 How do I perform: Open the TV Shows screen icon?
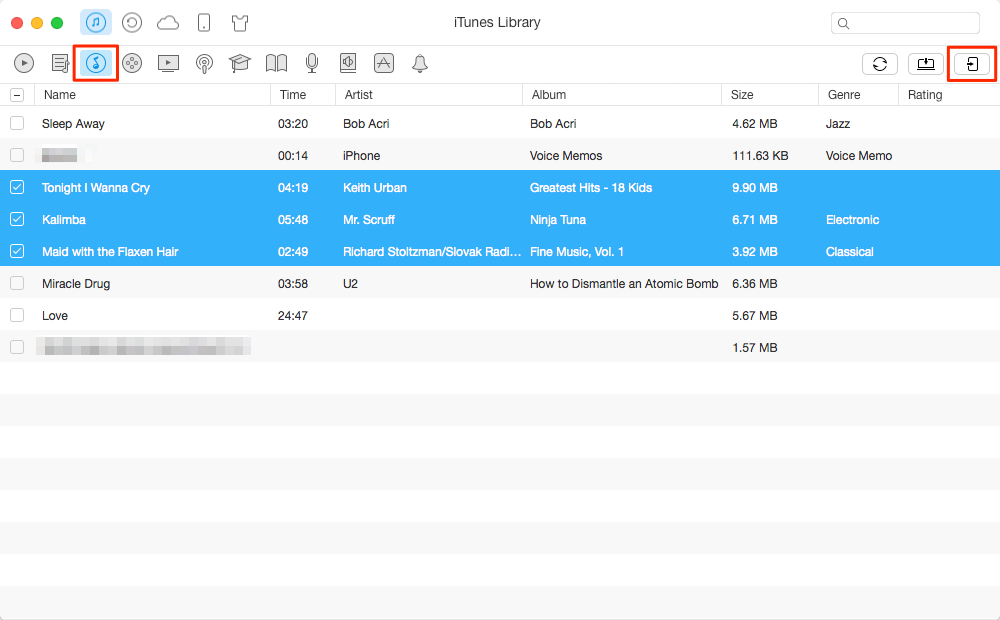[x=168, y=63]
